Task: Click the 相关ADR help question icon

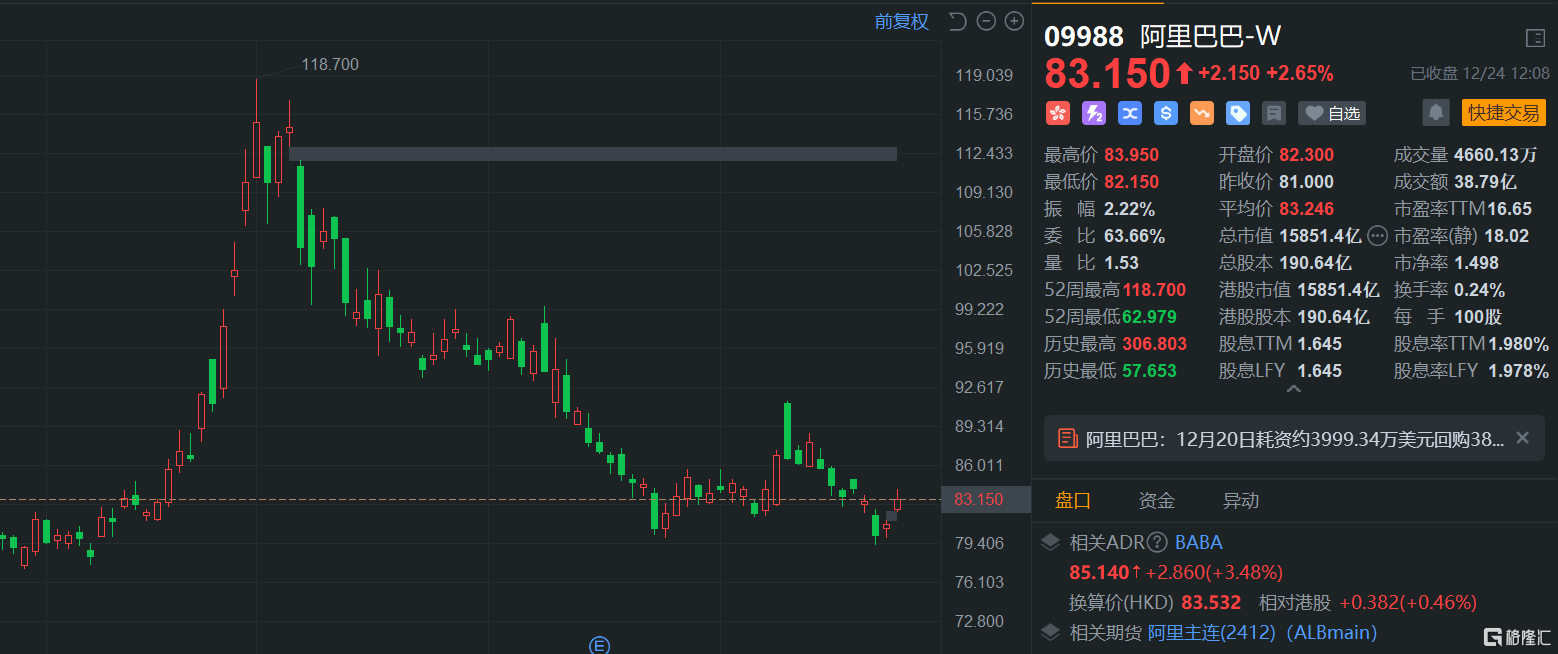Action: point(1157,543)
